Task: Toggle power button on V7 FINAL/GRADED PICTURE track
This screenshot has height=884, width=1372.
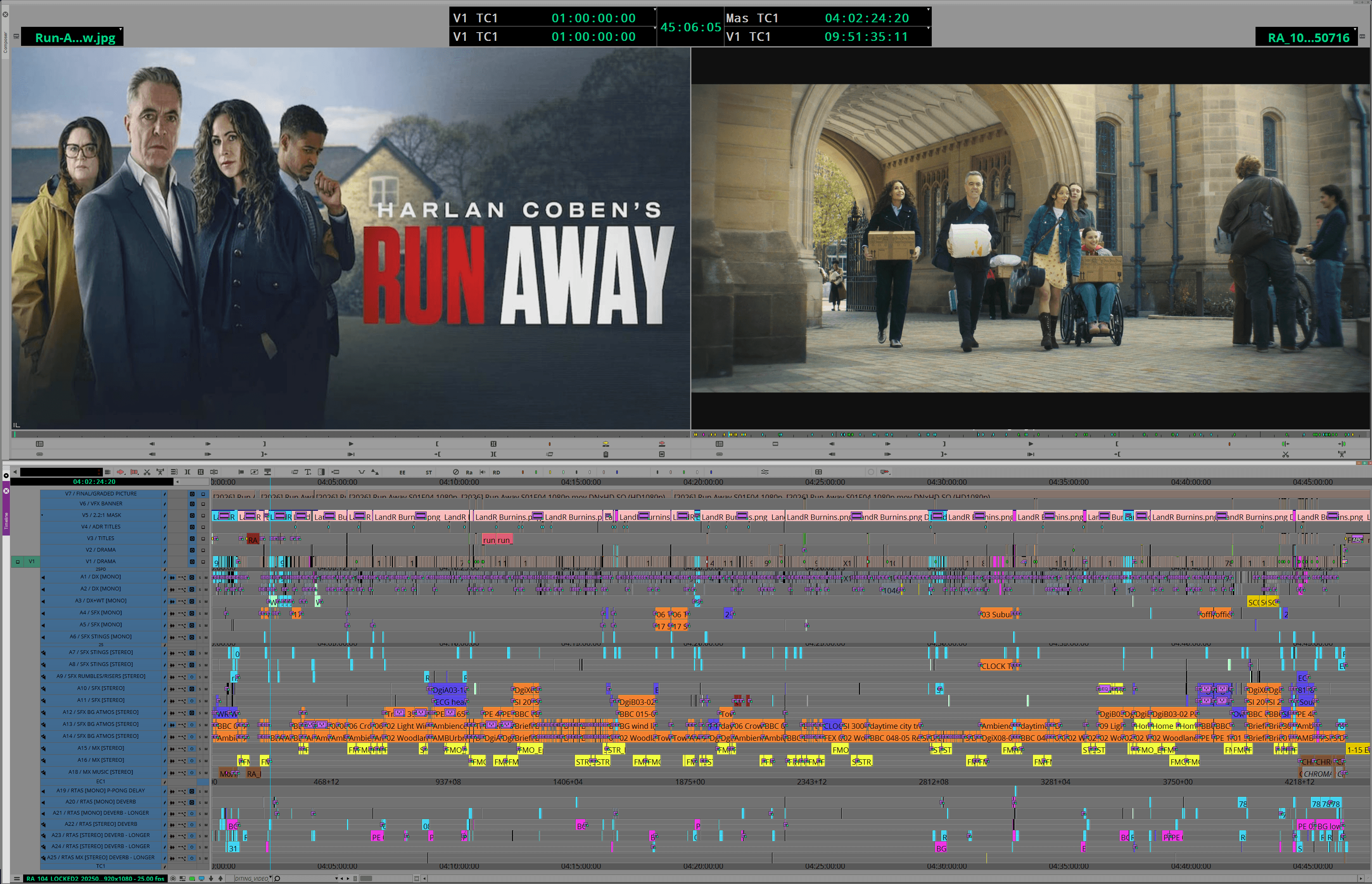Action: (x=192, y=494)
